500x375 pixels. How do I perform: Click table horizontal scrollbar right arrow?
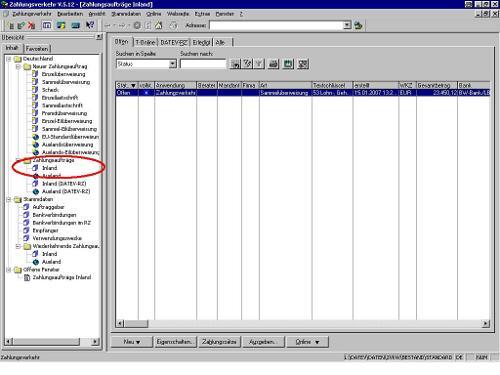[486, 323]
